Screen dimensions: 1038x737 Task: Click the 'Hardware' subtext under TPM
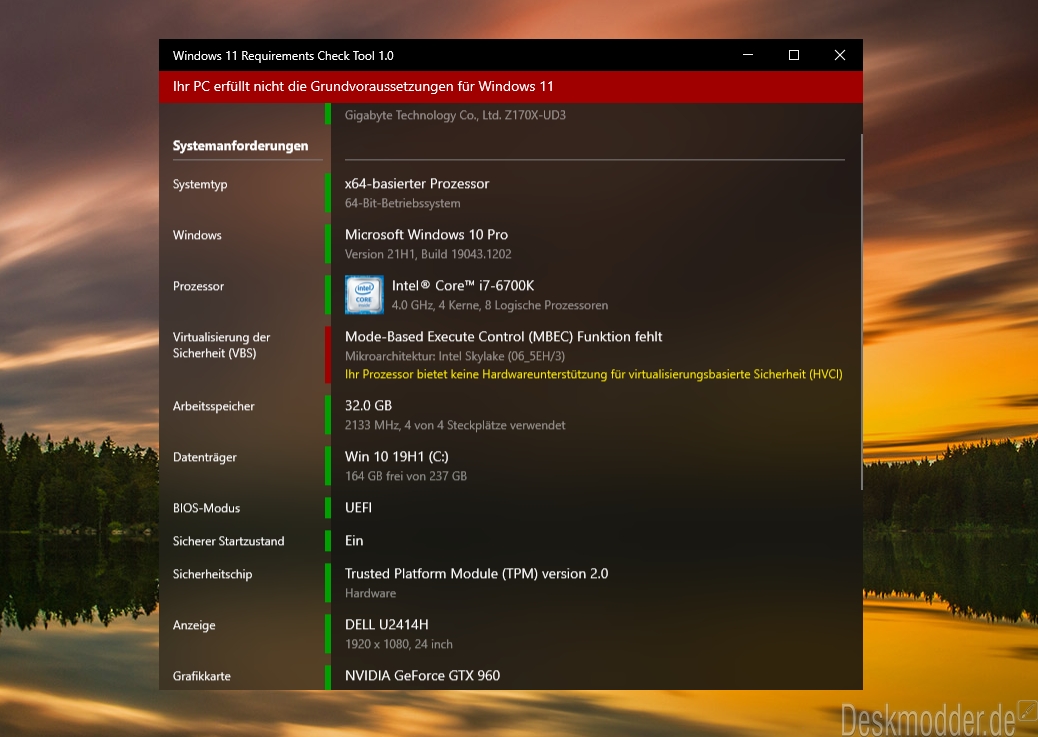(370, 593)
